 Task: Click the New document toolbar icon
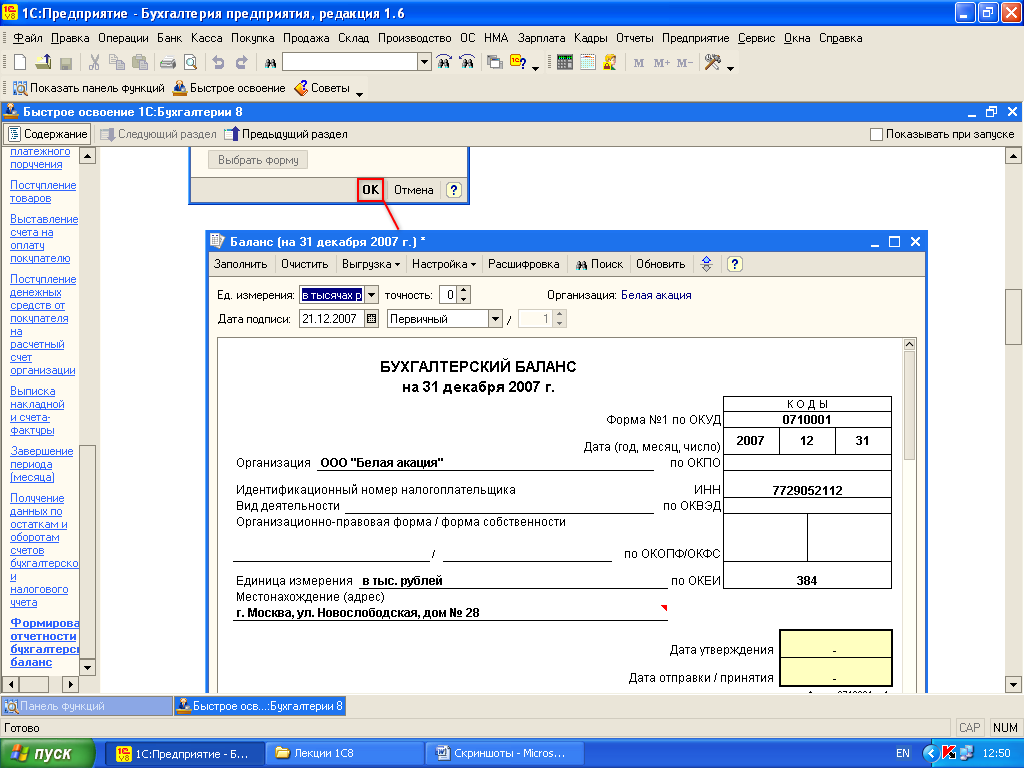(20, 63)
